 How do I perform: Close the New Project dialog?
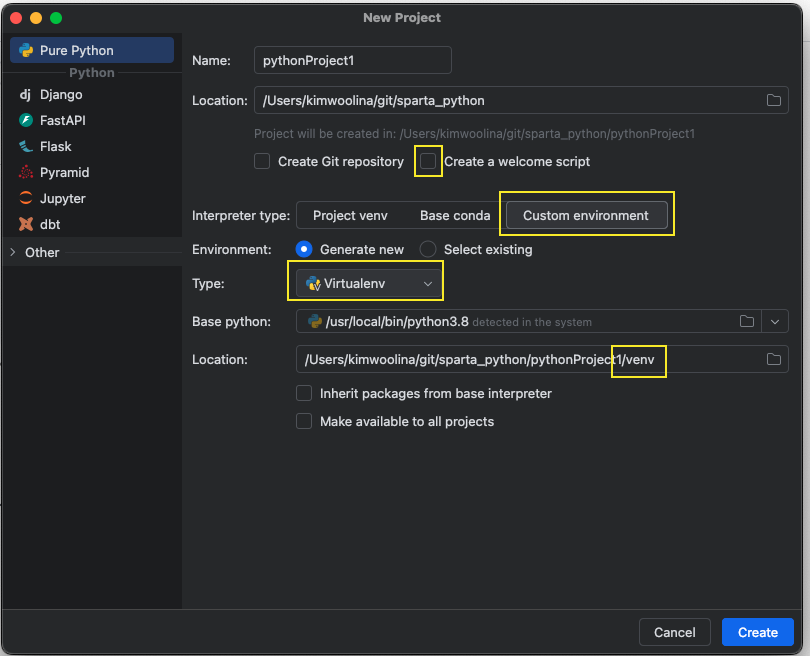pos(15,18)
